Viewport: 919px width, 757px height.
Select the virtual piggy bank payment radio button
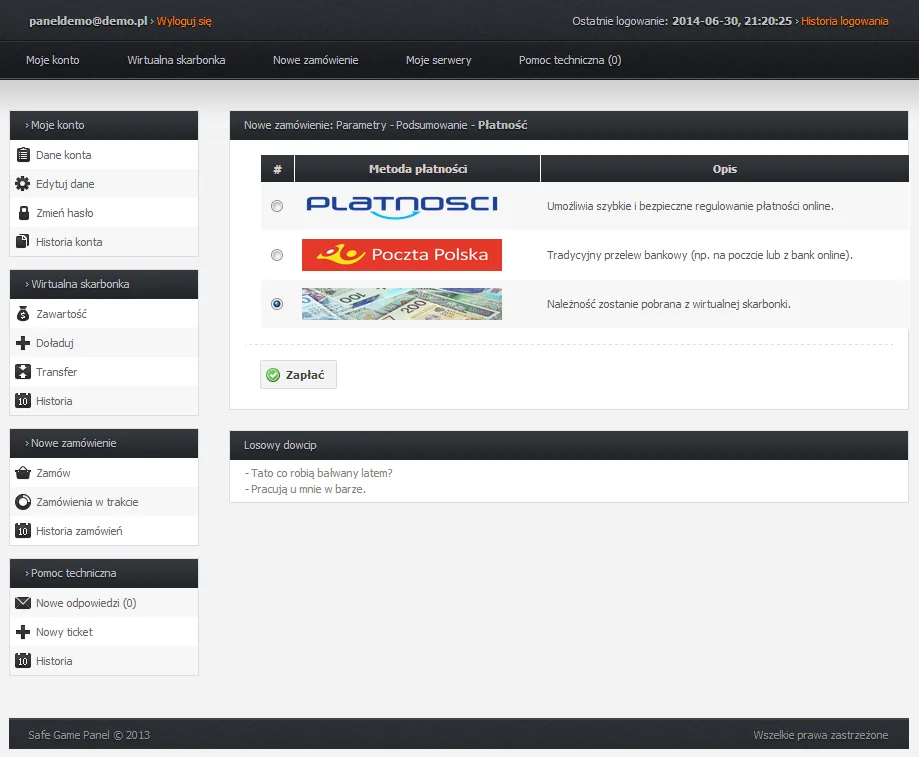tap(277, 304)
